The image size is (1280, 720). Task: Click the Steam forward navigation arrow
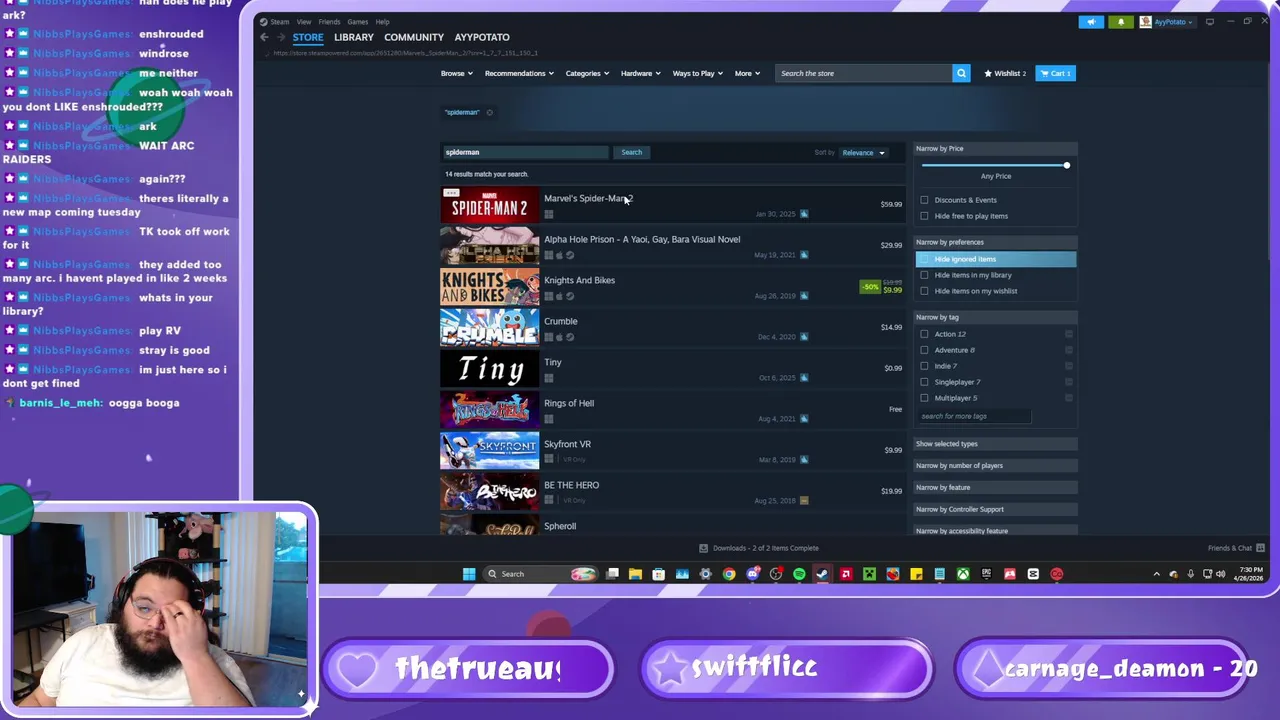(x=281, y=37)
